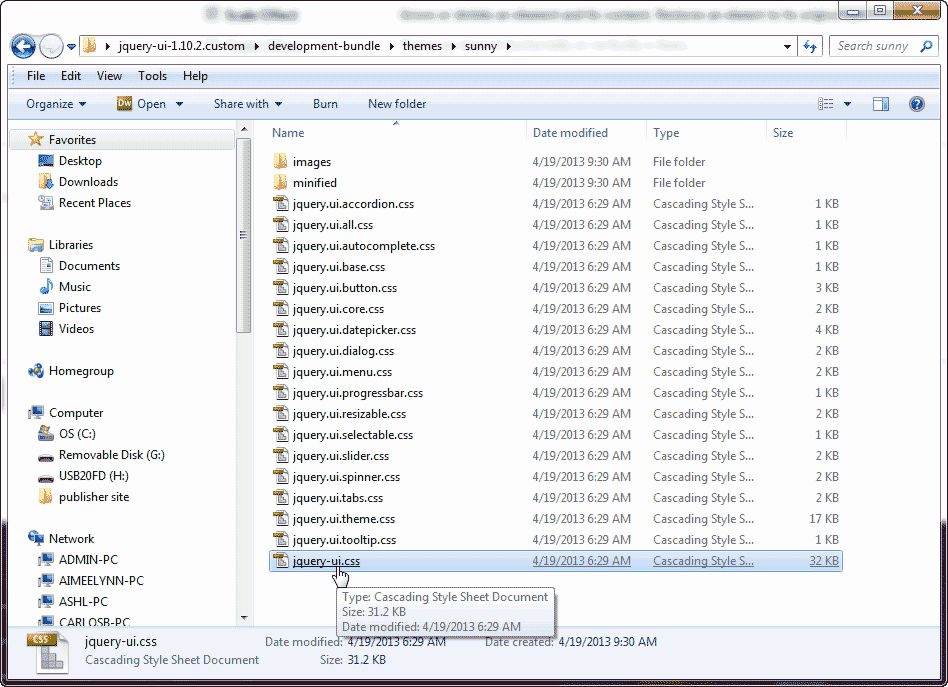
Task: Click the Documents library icon
Action: point(46,265)
